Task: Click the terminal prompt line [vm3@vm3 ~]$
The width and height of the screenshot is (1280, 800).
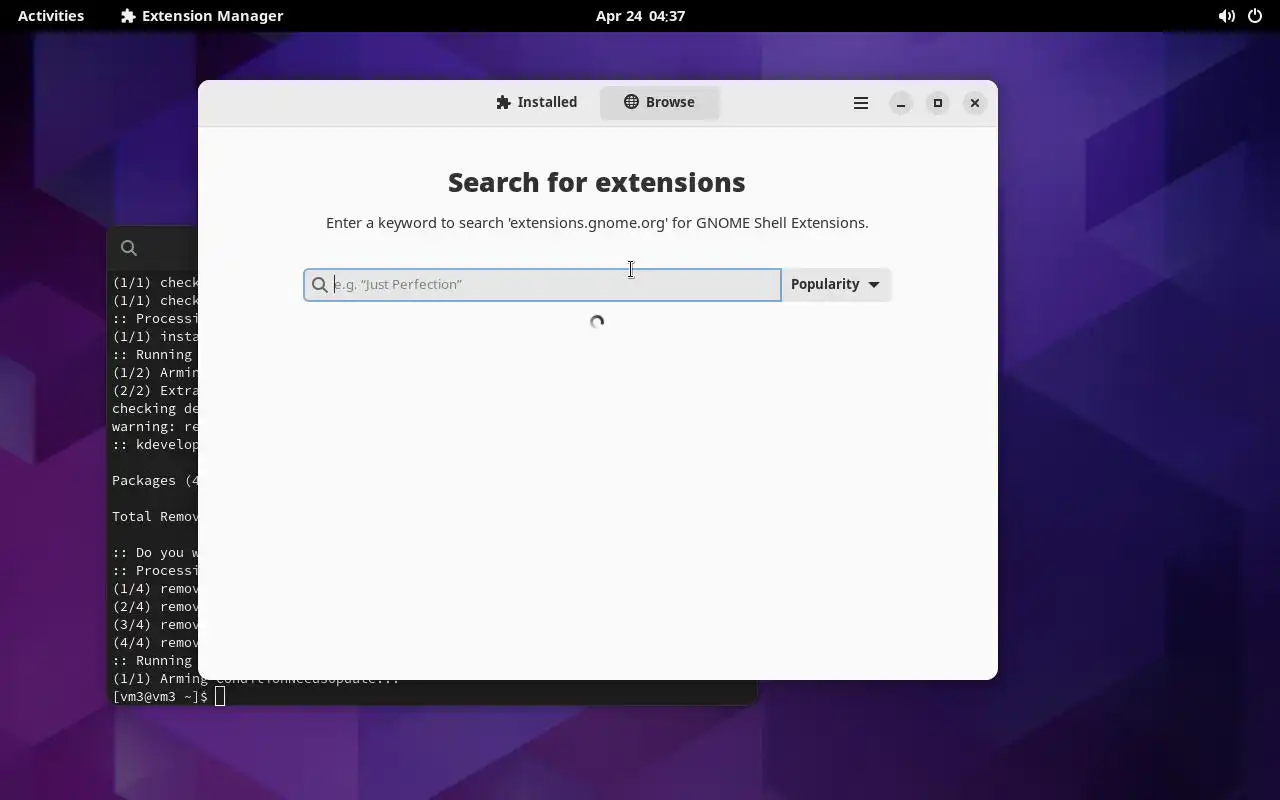Action: click(160, 696)
